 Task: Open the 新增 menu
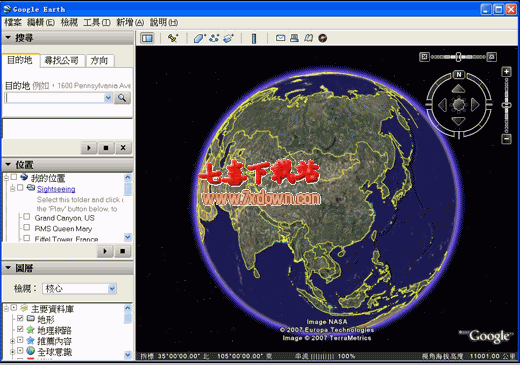click(130, 22)
